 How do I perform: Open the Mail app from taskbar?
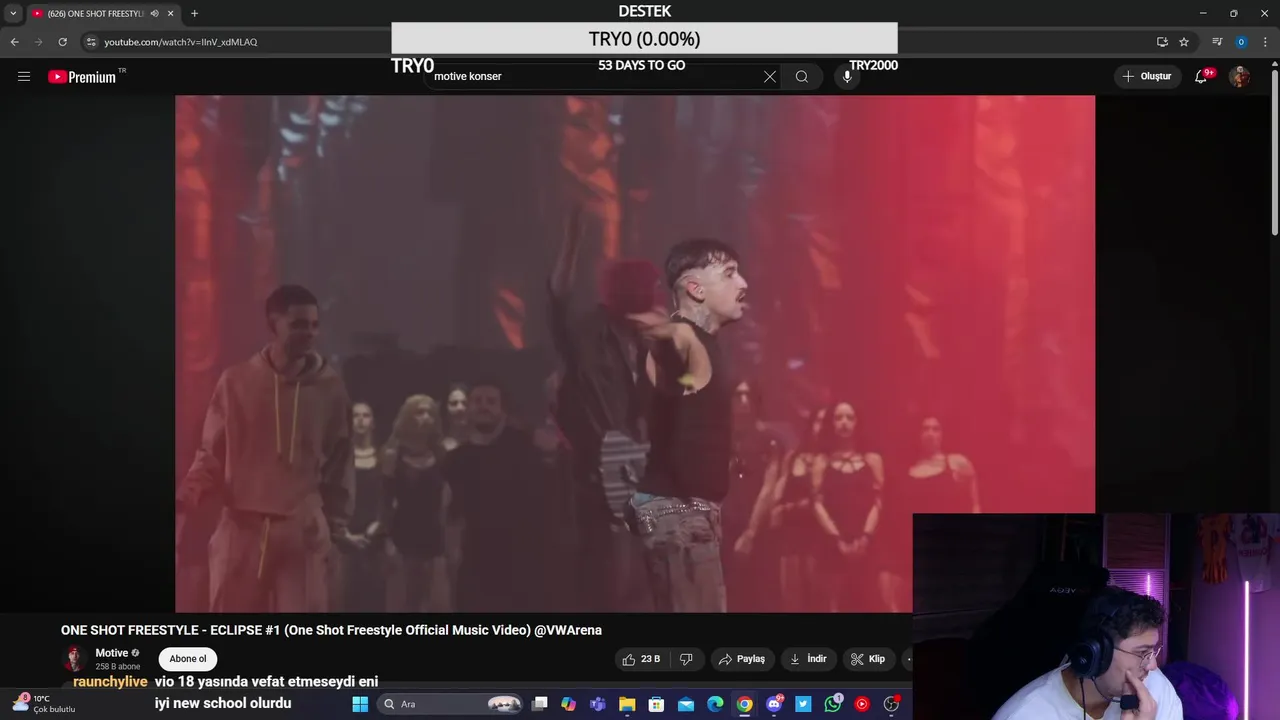[686, 704]
